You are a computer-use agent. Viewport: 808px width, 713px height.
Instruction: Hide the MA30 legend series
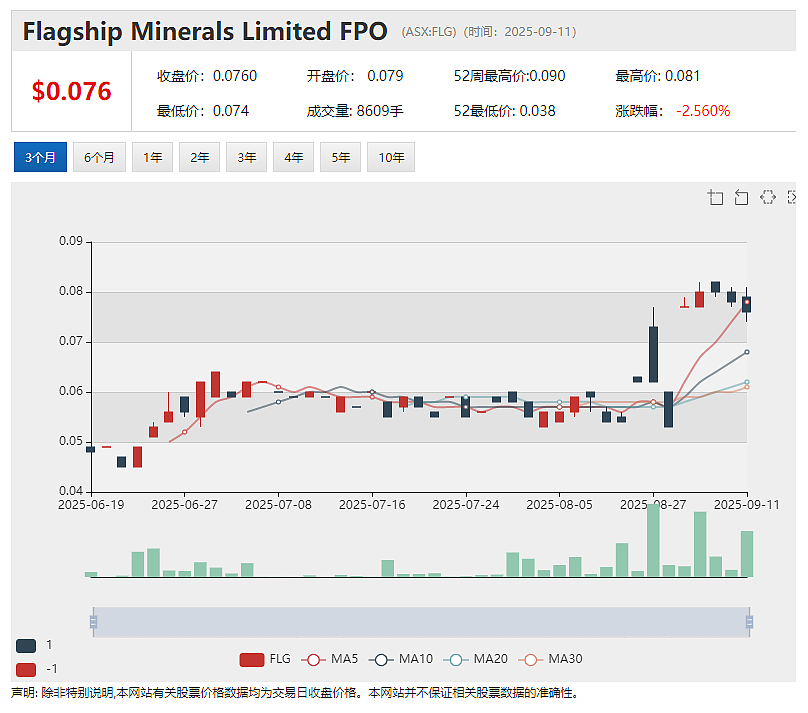(550, 659)
